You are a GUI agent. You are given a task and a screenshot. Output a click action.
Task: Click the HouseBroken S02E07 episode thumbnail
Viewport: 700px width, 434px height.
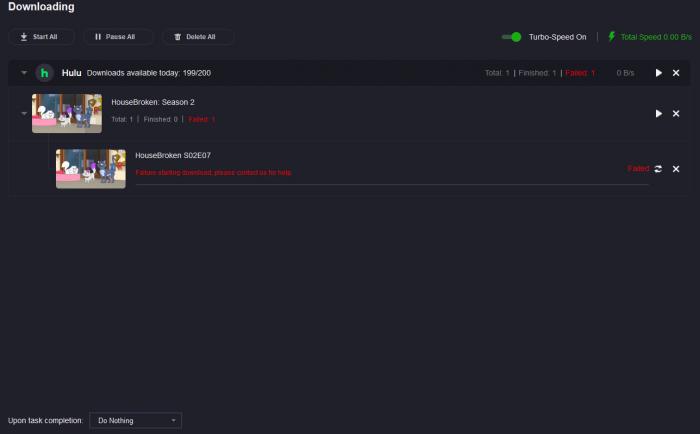[x=91, y=169]
